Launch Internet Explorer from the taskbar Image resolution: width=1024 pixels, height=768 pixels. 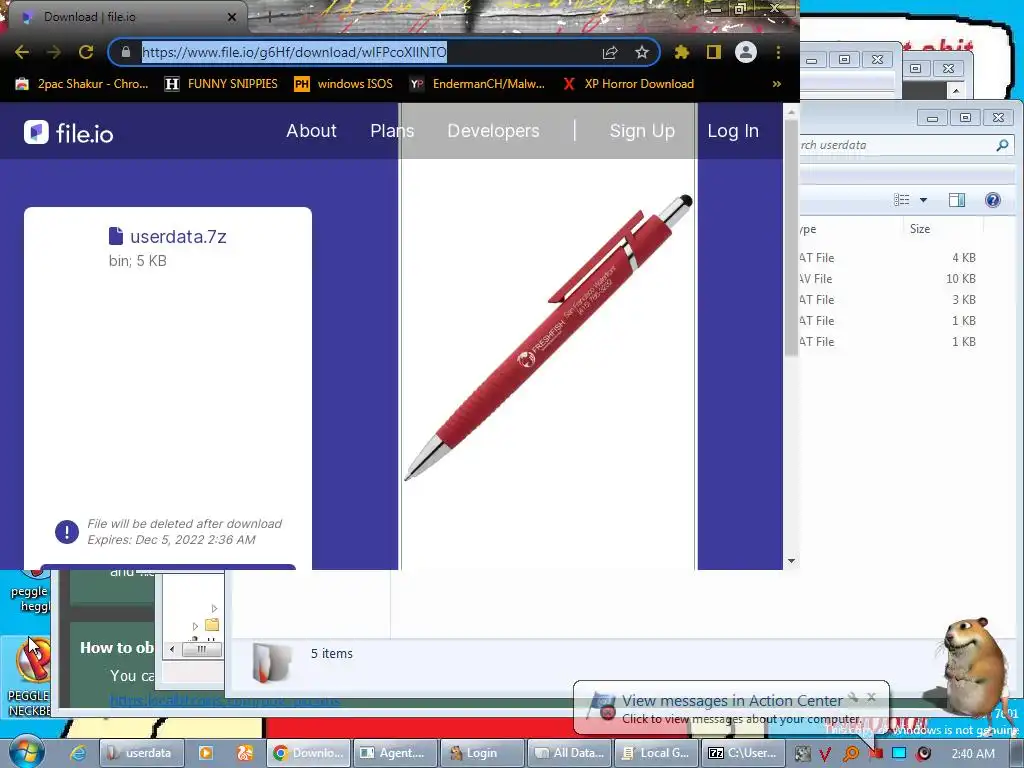pyautogui.click(x=78, y=753)
